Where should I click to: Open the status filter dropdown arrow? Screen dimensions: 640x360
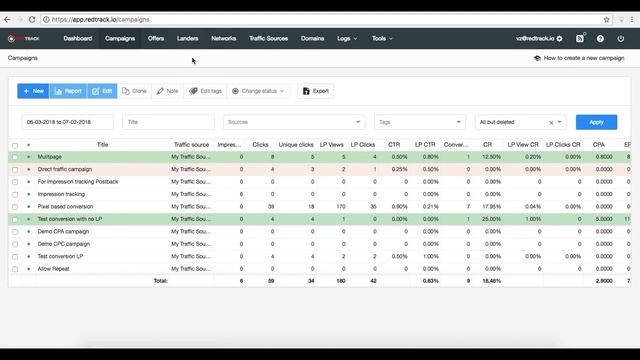(x=560, y=122)
